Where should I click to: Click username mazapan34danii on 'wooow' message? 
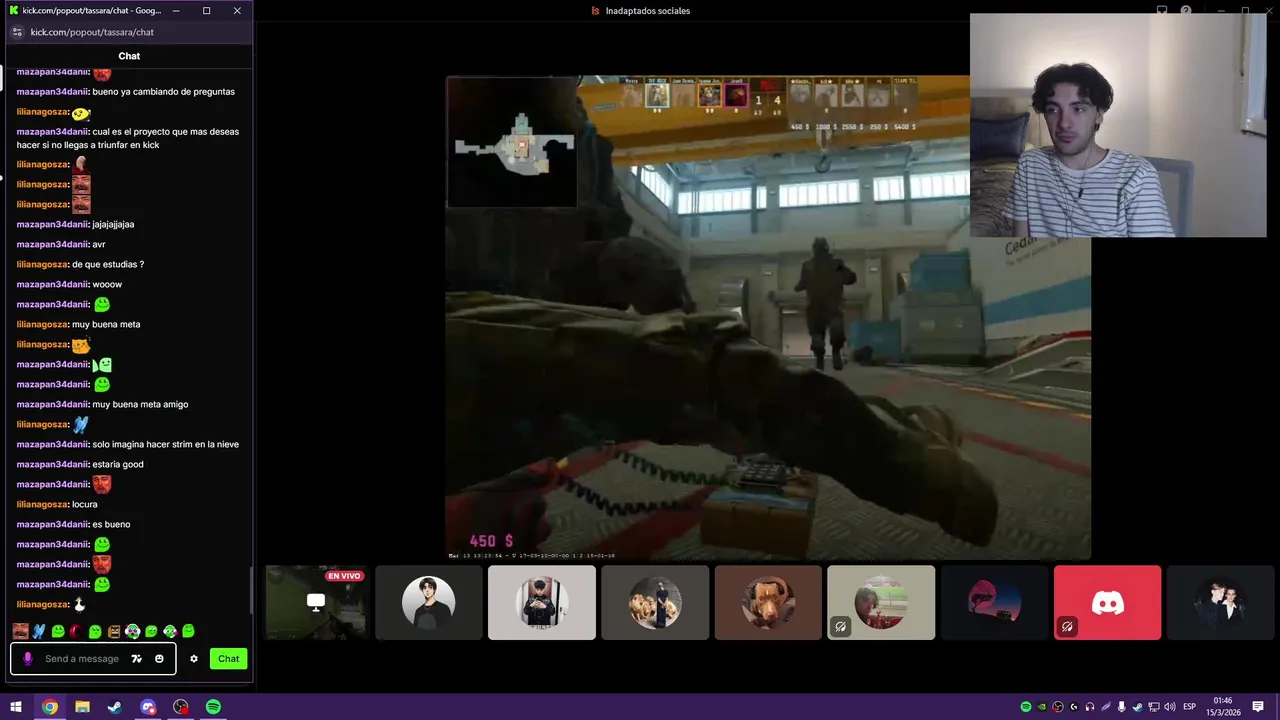pos(52,284)
